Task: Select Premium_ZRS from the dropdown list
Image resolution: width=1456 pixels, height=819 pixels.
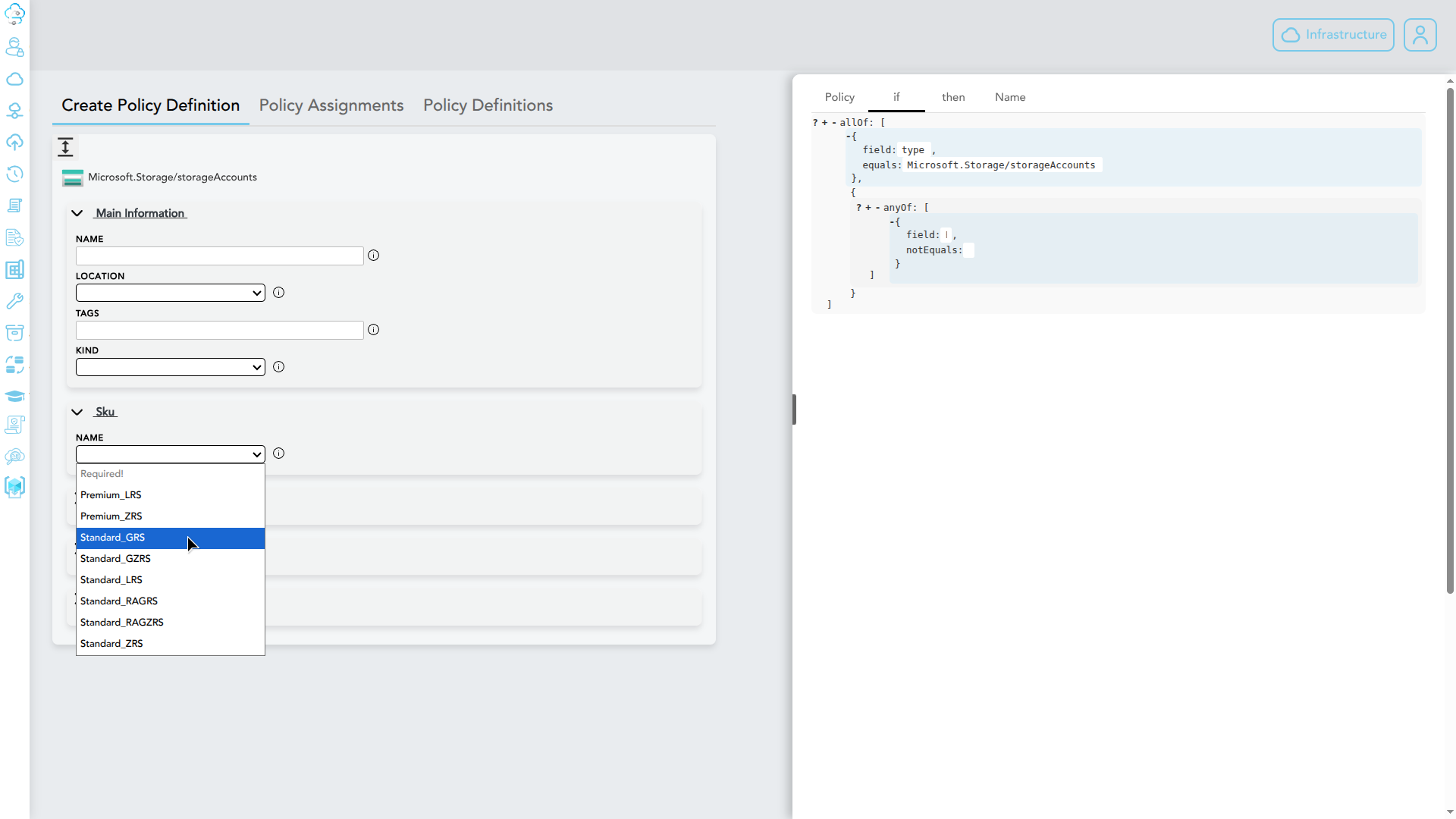Action: tap(171, 516)
